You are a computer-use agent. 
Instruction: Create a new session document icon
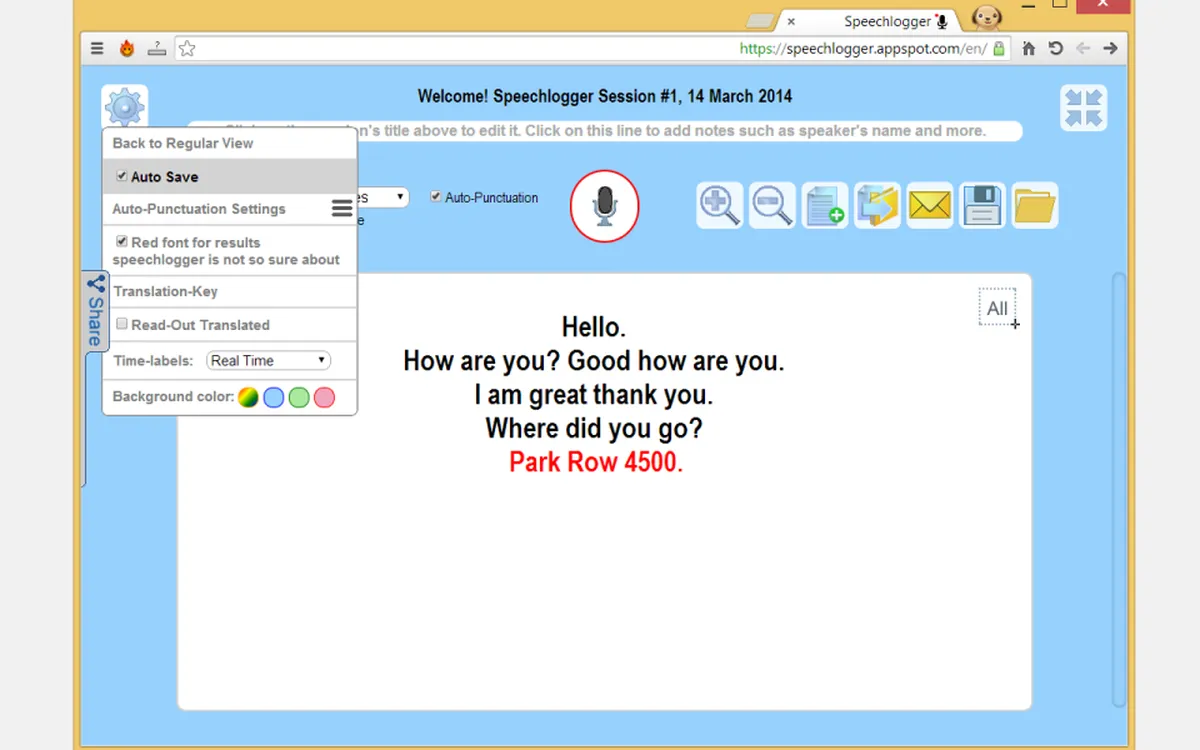(825, 206)
